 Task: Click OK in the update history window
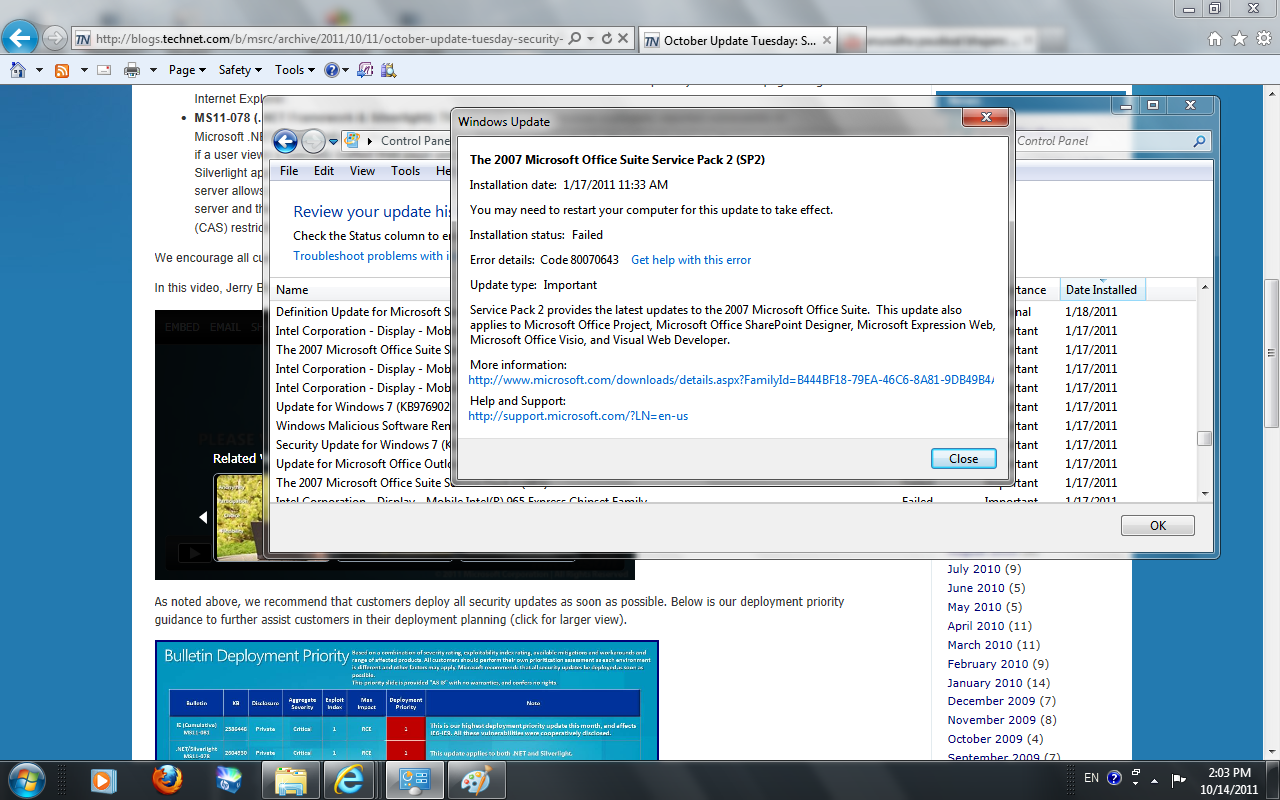pyautogui.click(x=1158, y=526)
